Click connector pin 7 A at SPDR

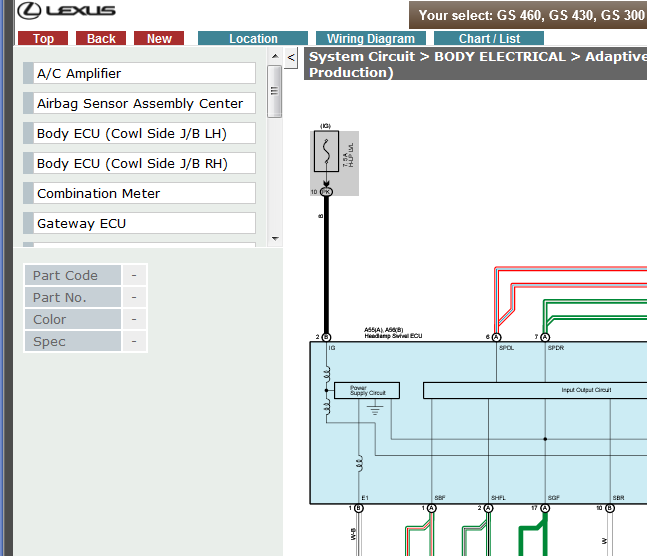tap(545, 337)
